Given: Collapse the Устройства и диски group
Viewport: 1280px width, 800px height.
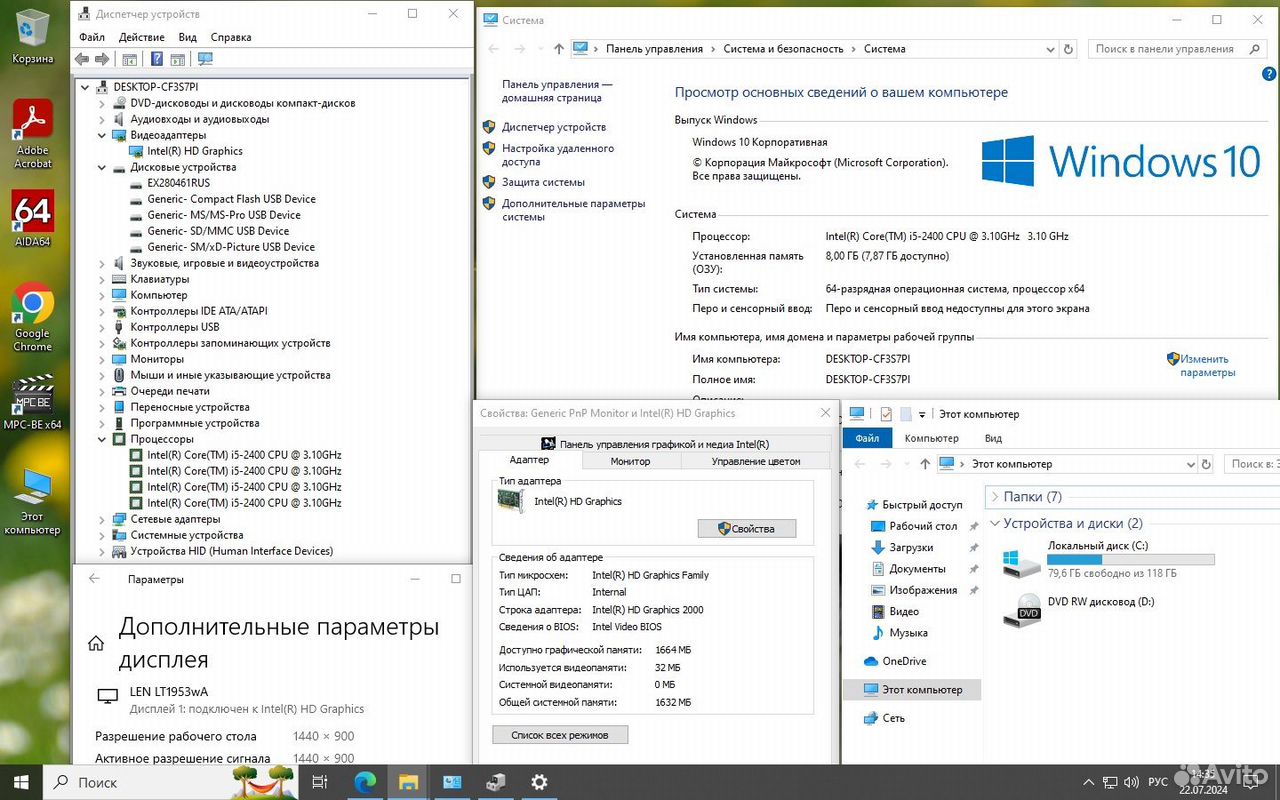Looking at the screenshot, I should click(995, 523).
